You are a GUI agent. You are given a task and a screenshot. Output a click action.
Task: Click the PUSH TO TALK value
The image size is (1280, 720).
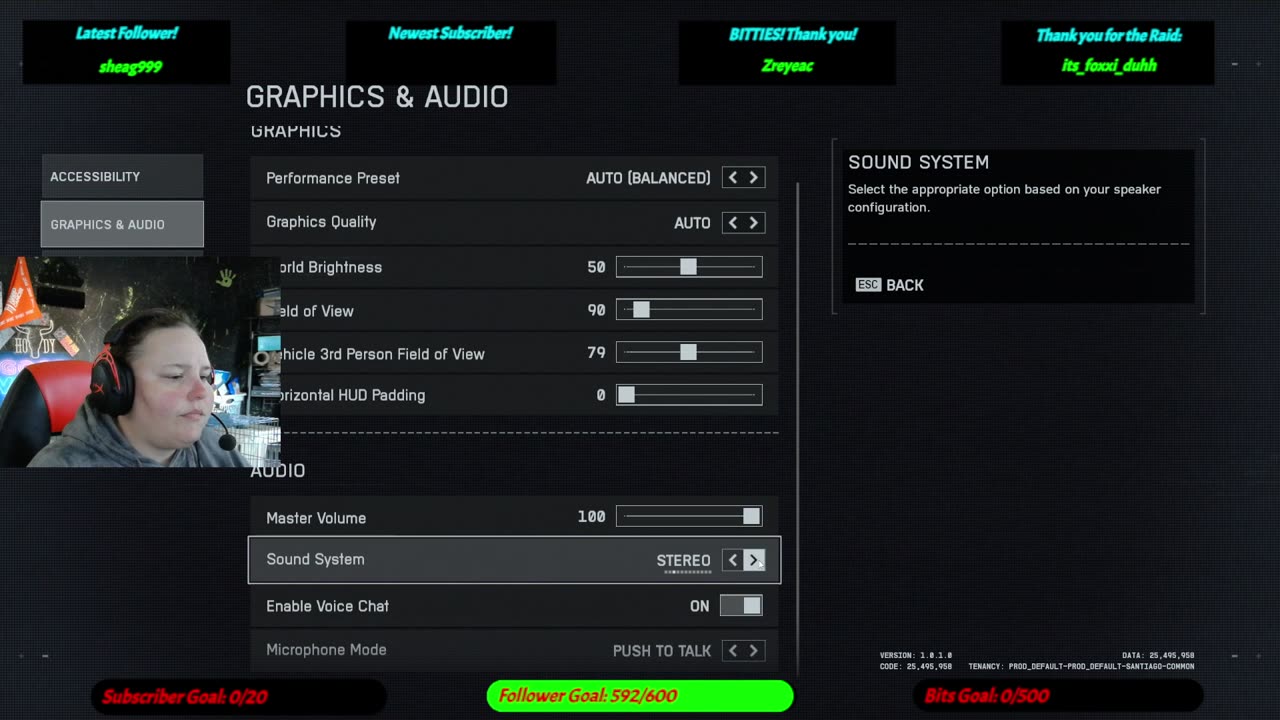(662, 651)
